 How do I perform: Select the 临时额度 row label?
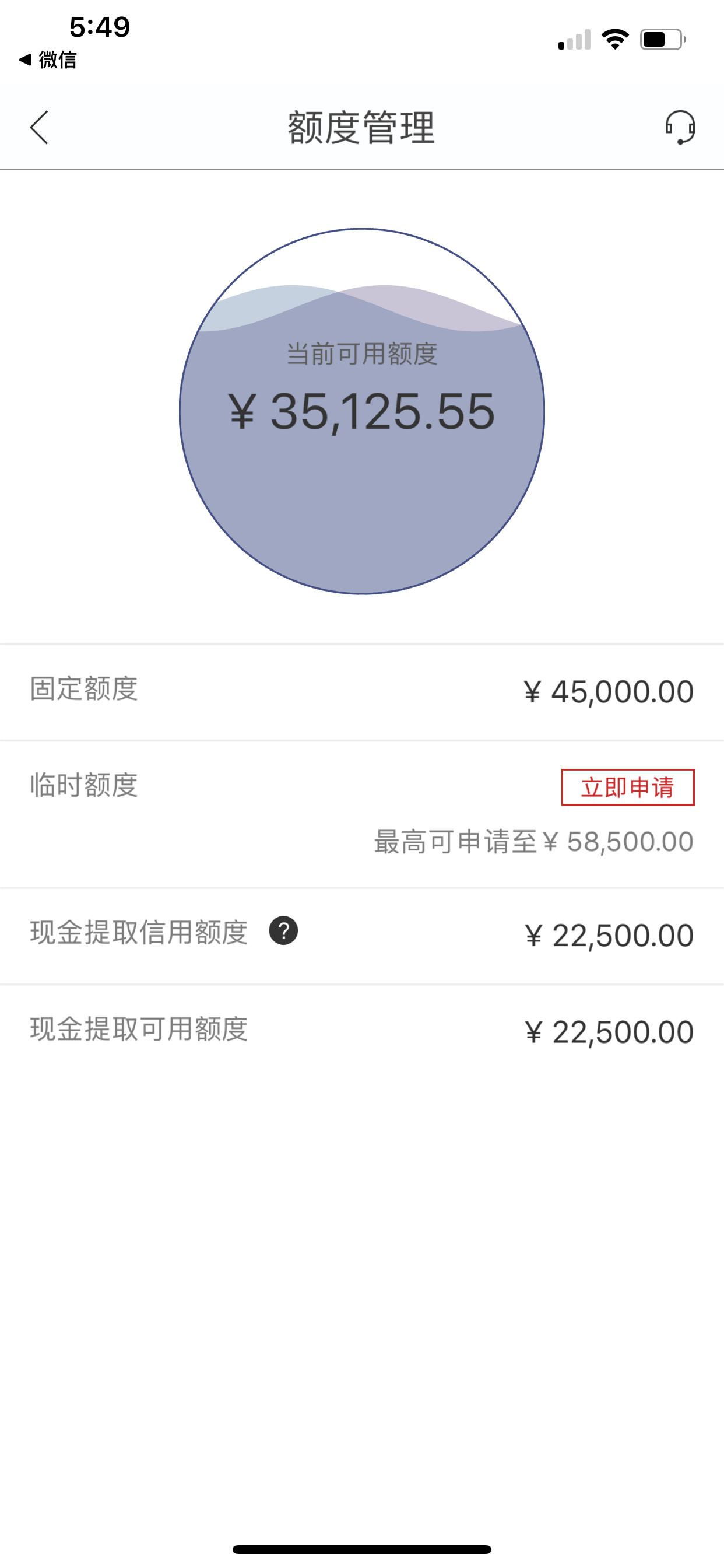(84, 785)
